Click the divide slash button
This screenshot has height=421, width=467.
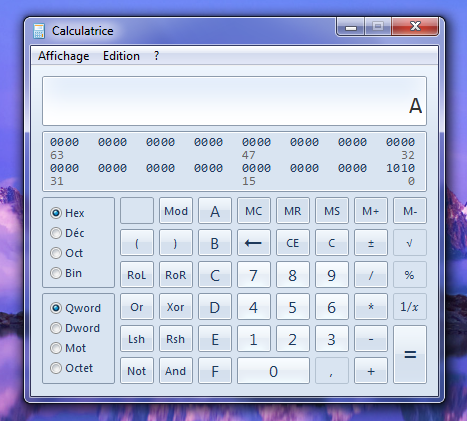coord(371,275)
